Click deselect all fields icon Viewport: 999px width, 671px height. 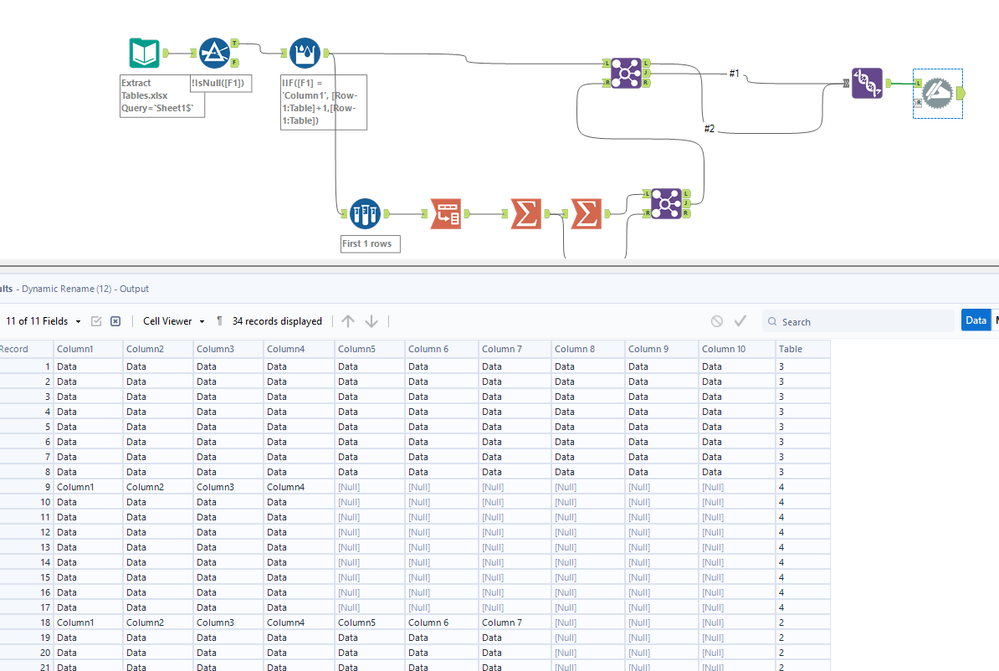click(115, 321)
